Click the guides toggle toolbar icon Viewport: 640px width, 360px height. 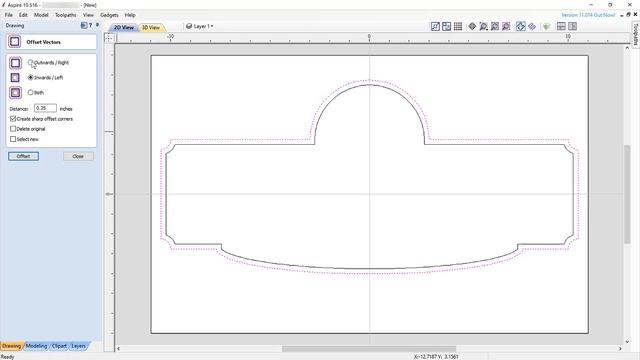tap(447, 27)
